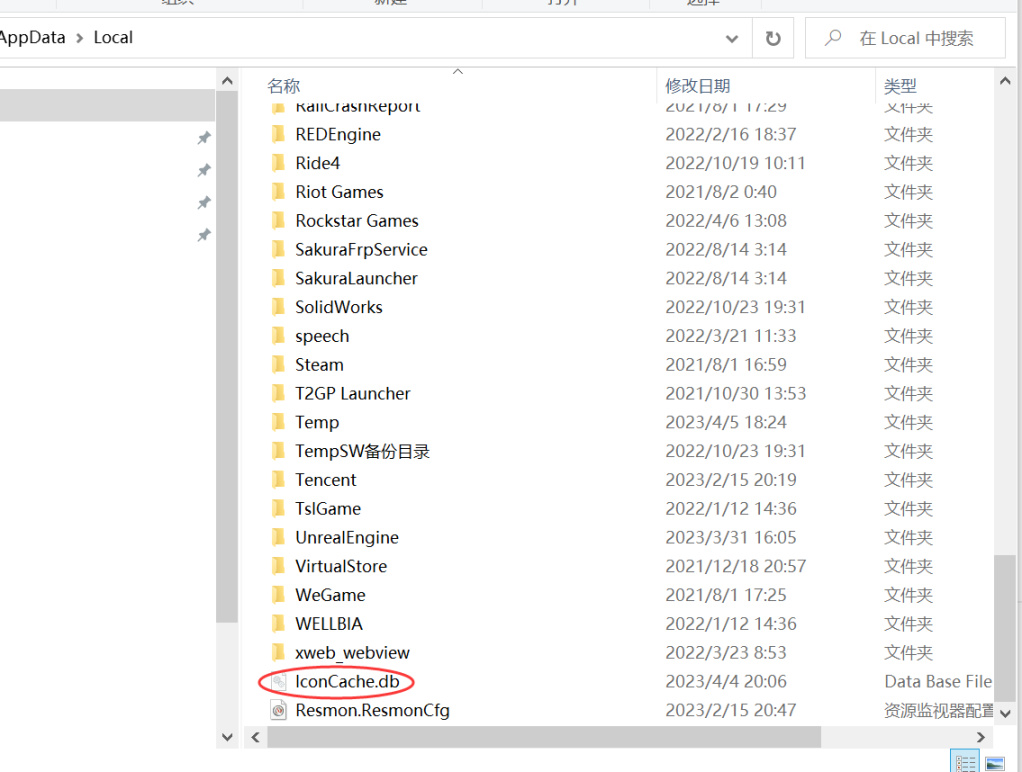Screen dimensions: 1022x772
Task: Click the horizontal scrollbar thumb
Action: [544, 737]
